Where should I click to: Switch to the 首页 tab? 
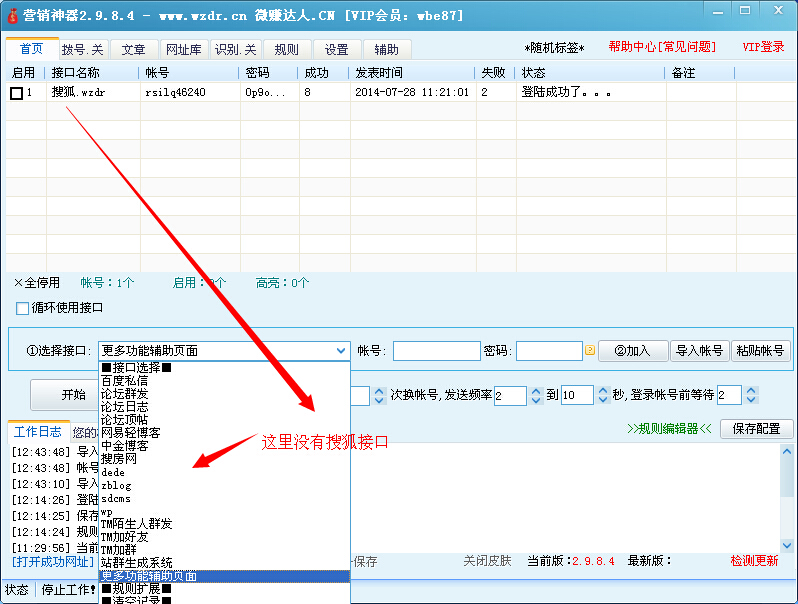point(32,49)
